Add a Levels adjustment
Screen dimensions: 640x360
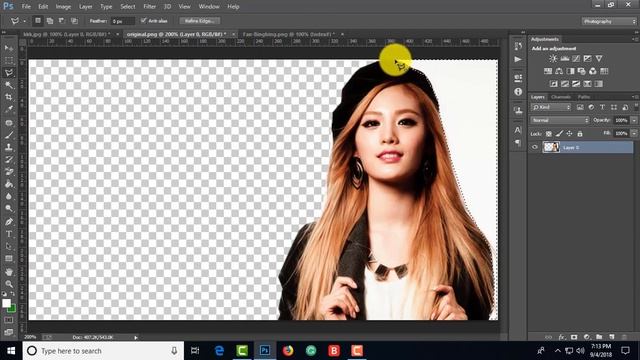tap(564, 59)
